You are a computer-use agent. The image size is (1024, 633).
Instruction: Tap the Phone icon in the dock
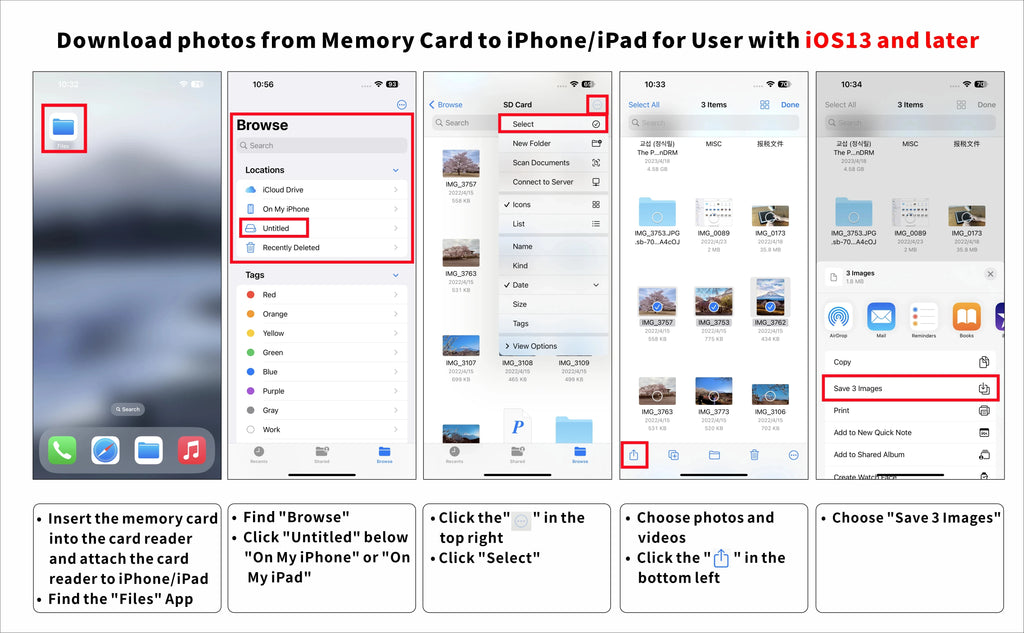point(62,450)
